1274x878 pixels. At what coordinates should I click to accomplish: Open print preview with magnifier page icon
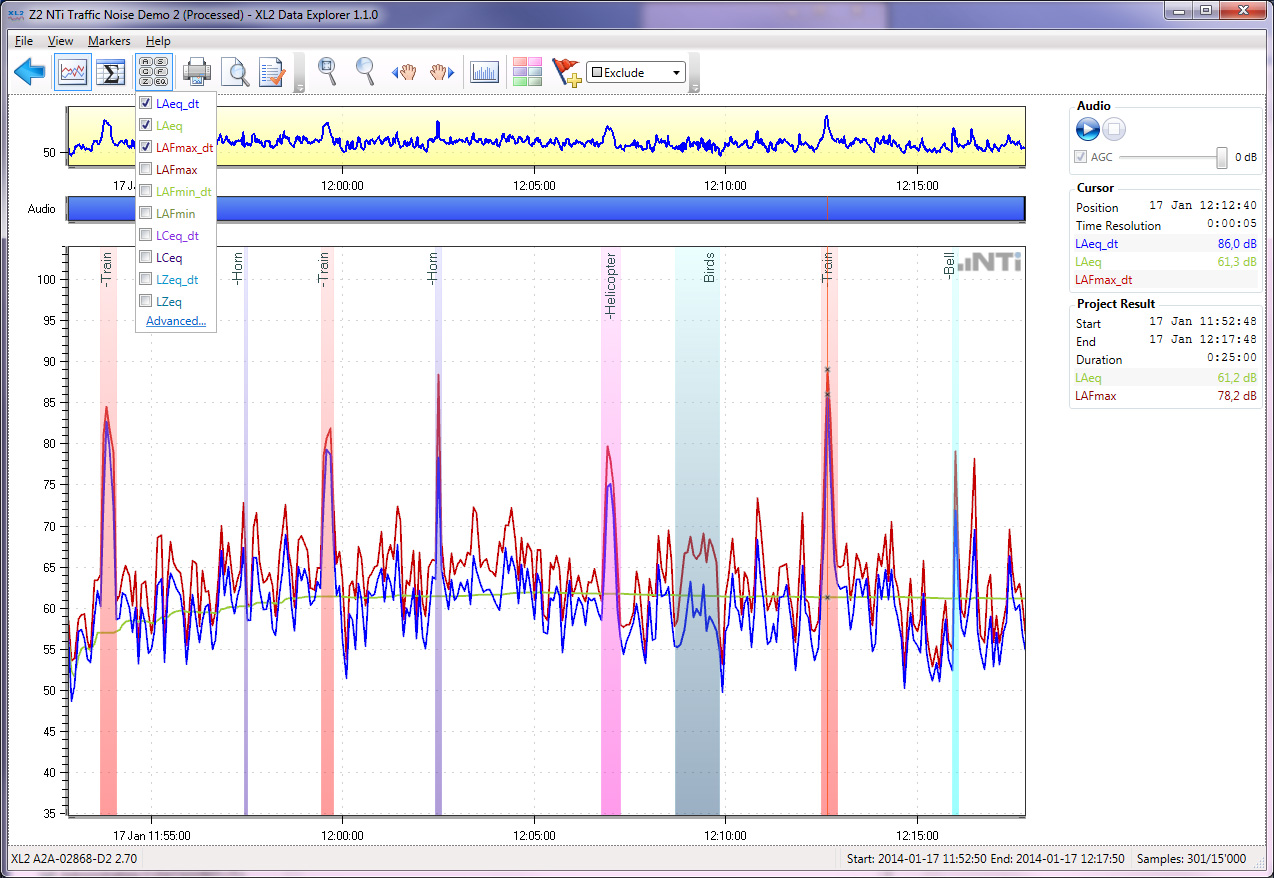point(235,72)
